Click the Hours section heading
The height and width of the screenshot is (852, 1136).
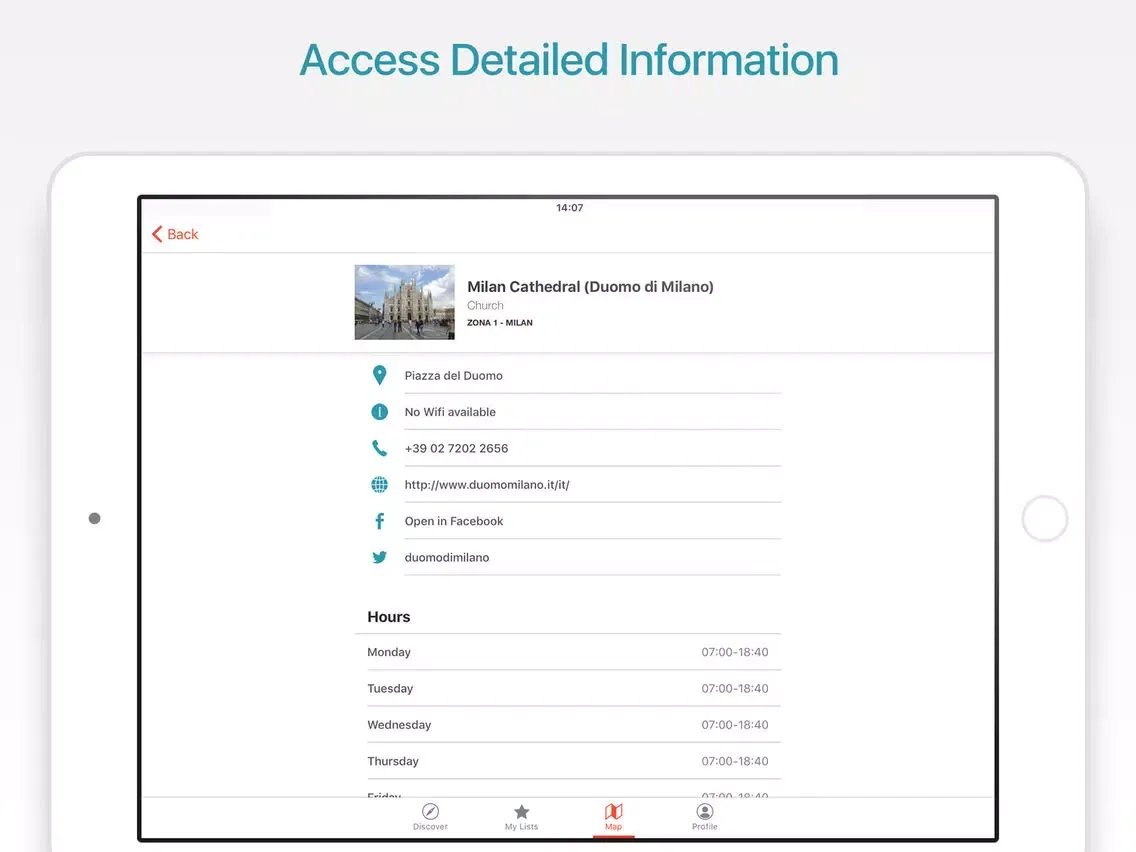(388, 617)
